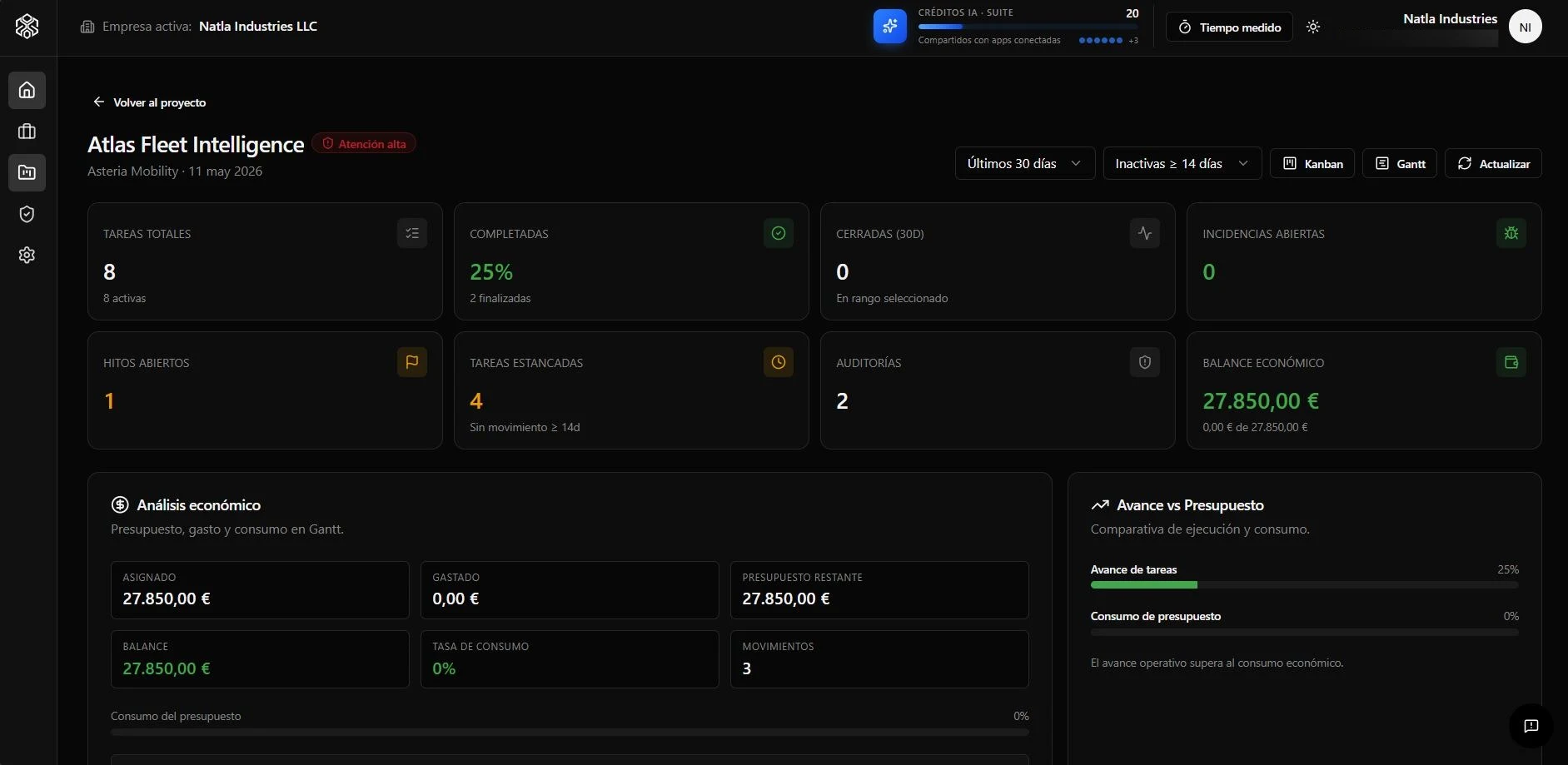The width and height of the screenshot is (1568, 765).
Task: Click the Atención alta badge
Action: pos(364,143)
